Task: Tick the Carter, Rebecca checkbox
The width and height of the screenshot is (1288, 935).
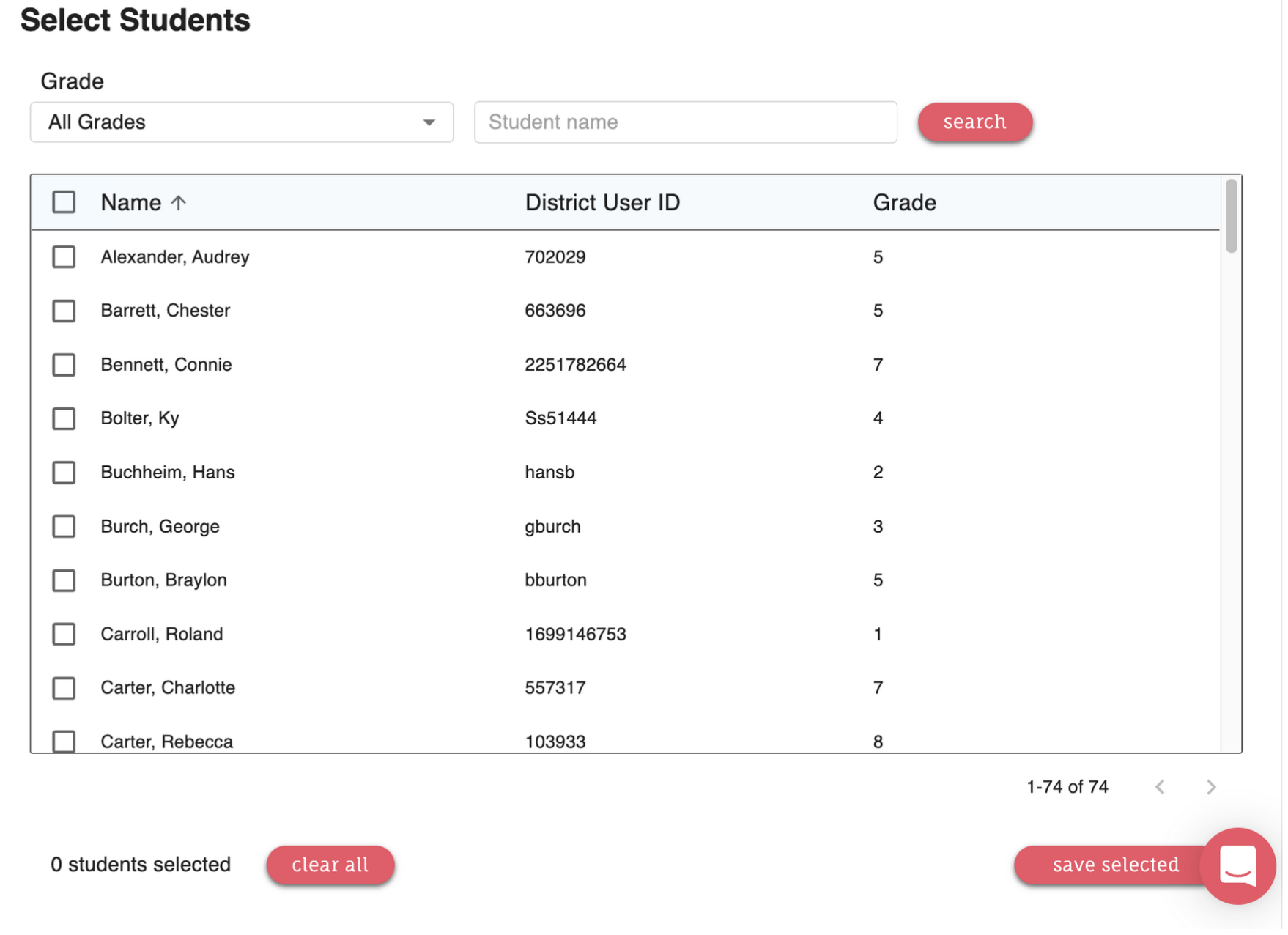Action: (x=64, y=743)
